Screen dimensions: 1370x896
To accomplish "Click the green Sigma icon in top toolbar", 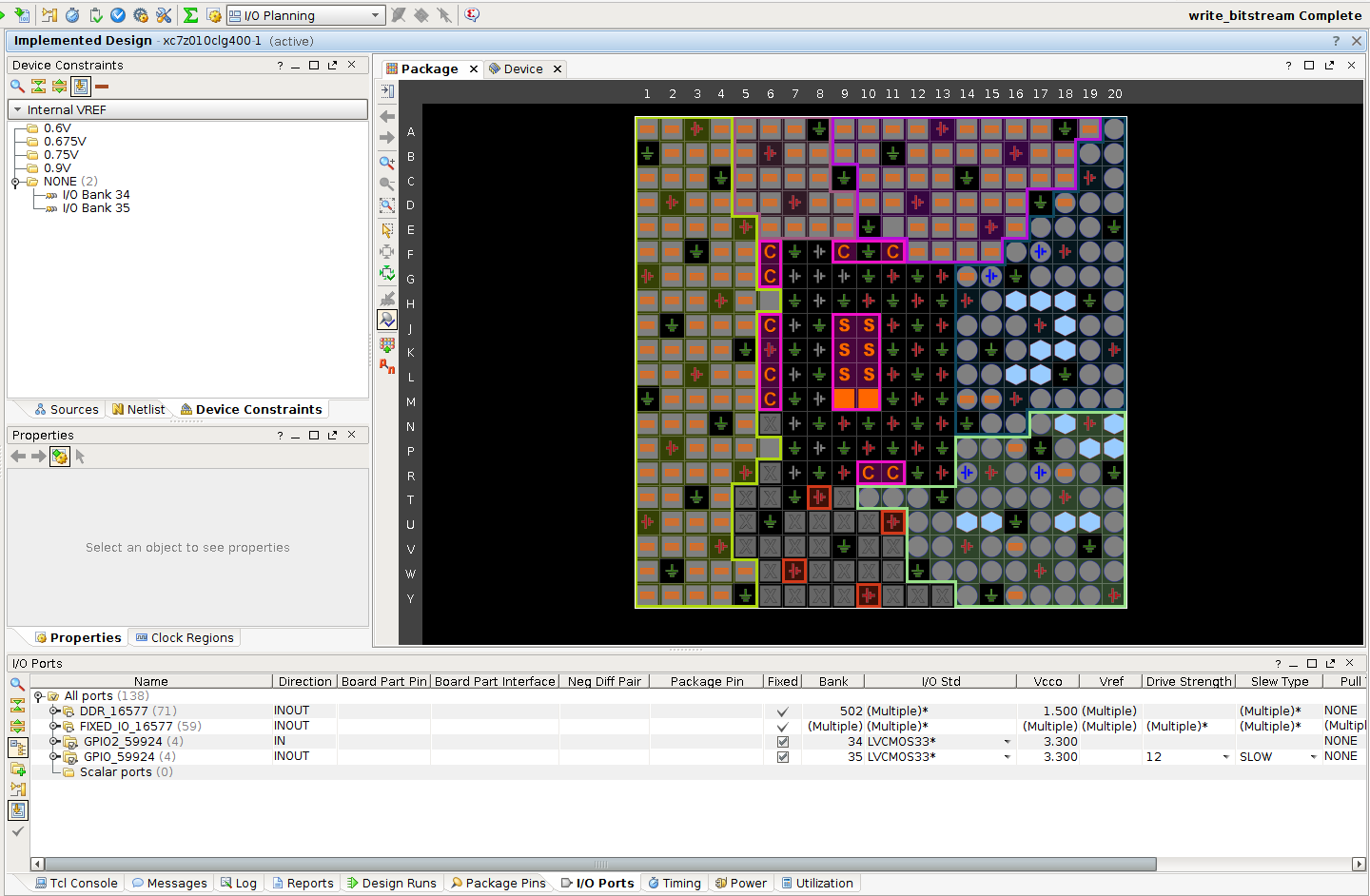I will coord(190,15).
